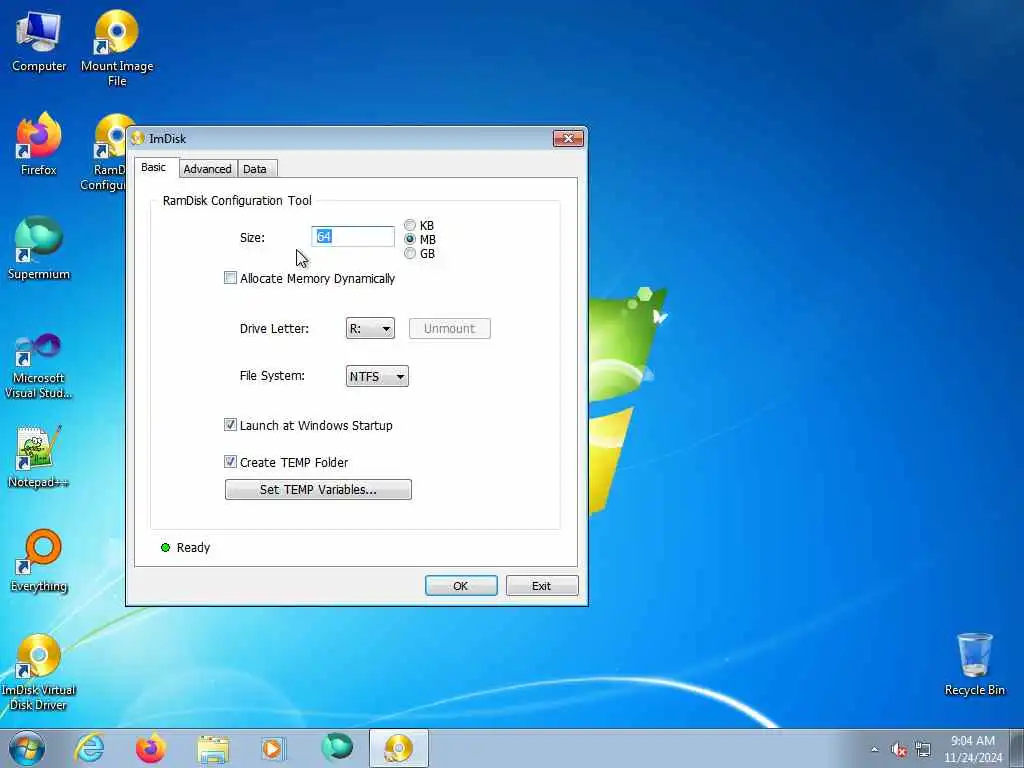Open Microsoft Visual Studio desktop shortcut
Image resolution: width=1024 pixels, height=768 pixels.
39,366
